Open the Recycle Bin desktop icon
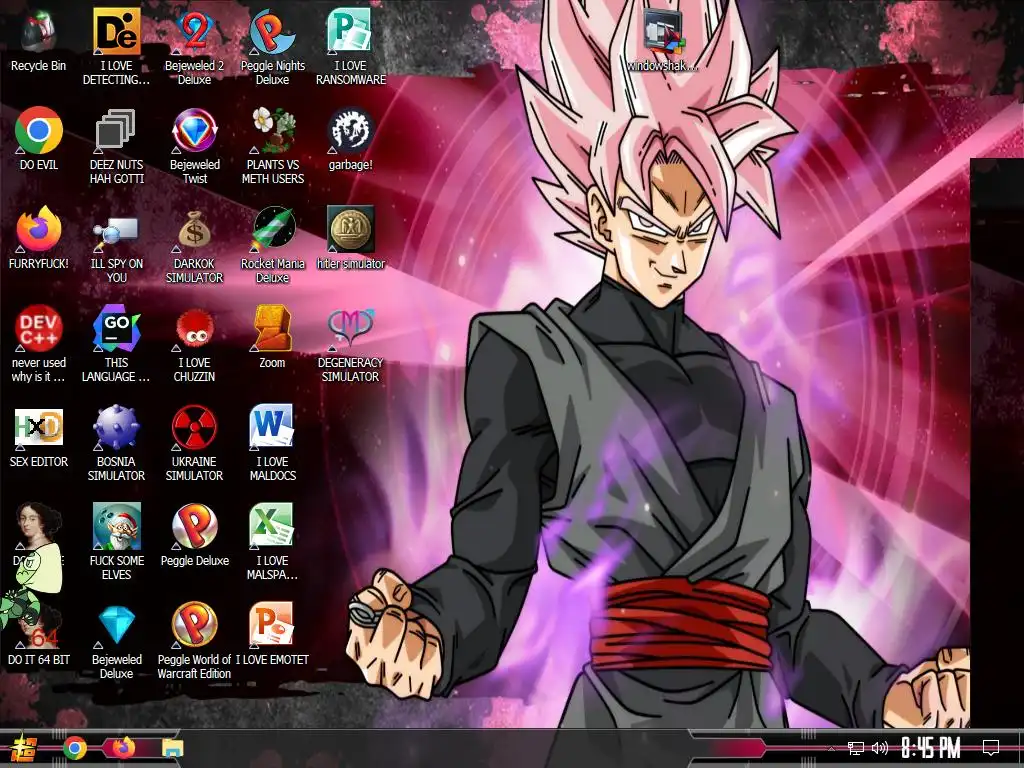This screenshot has height=768, width=1024. (x=39, y=32)
